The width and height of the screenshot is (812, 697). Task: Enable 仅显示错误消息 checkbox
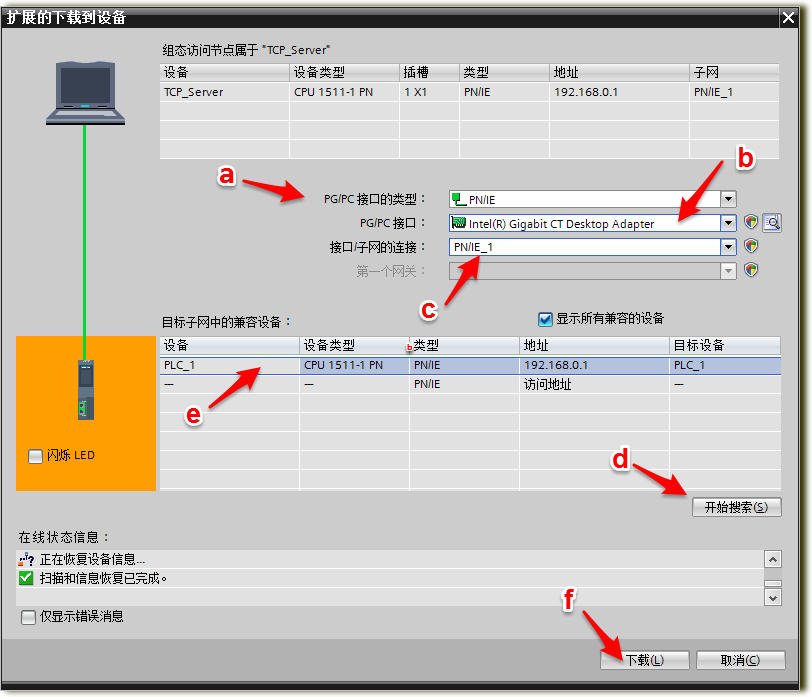pos(28,617)
